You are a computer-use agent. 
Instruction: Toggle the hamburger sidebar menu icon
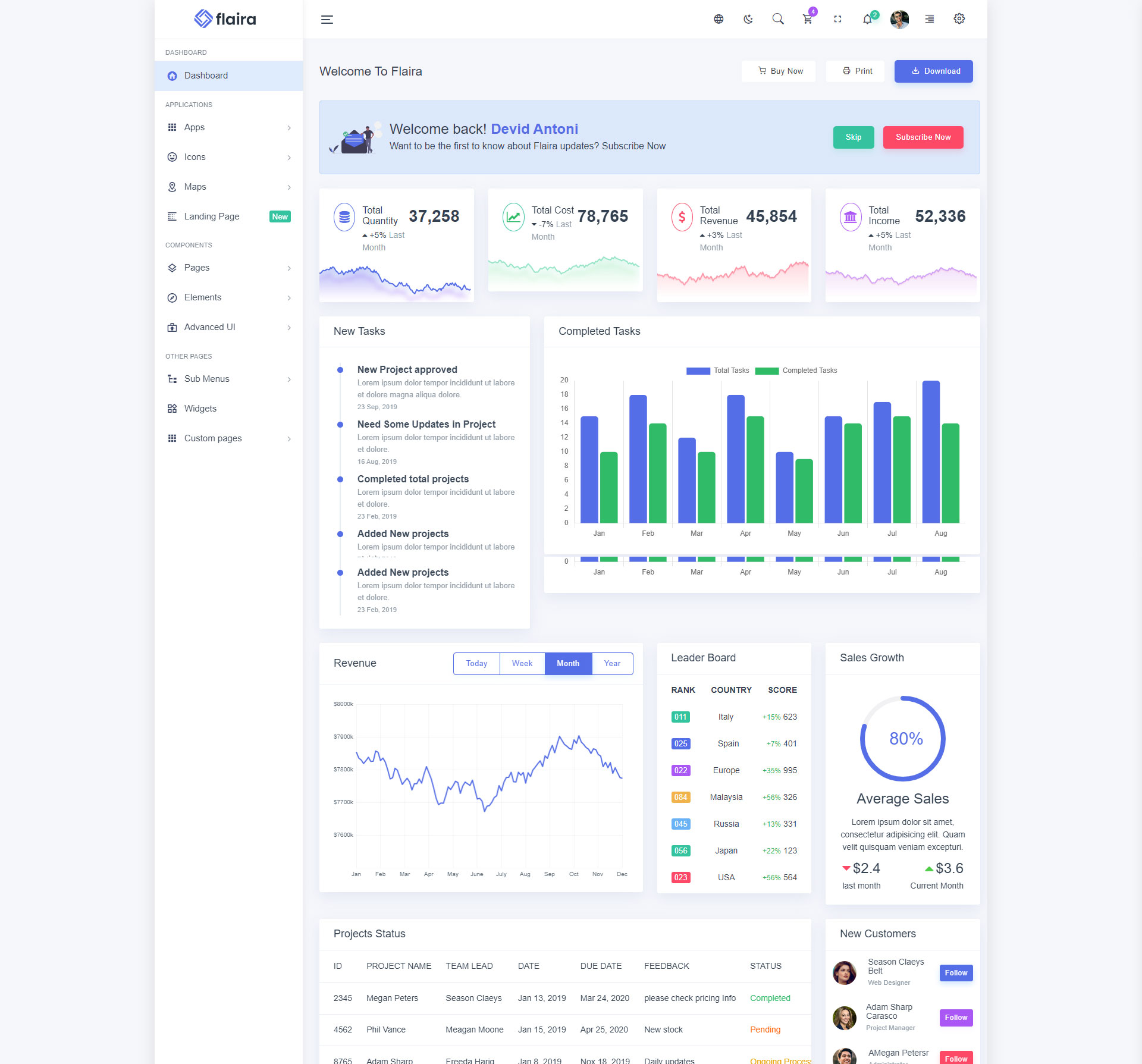coord(327,20)
